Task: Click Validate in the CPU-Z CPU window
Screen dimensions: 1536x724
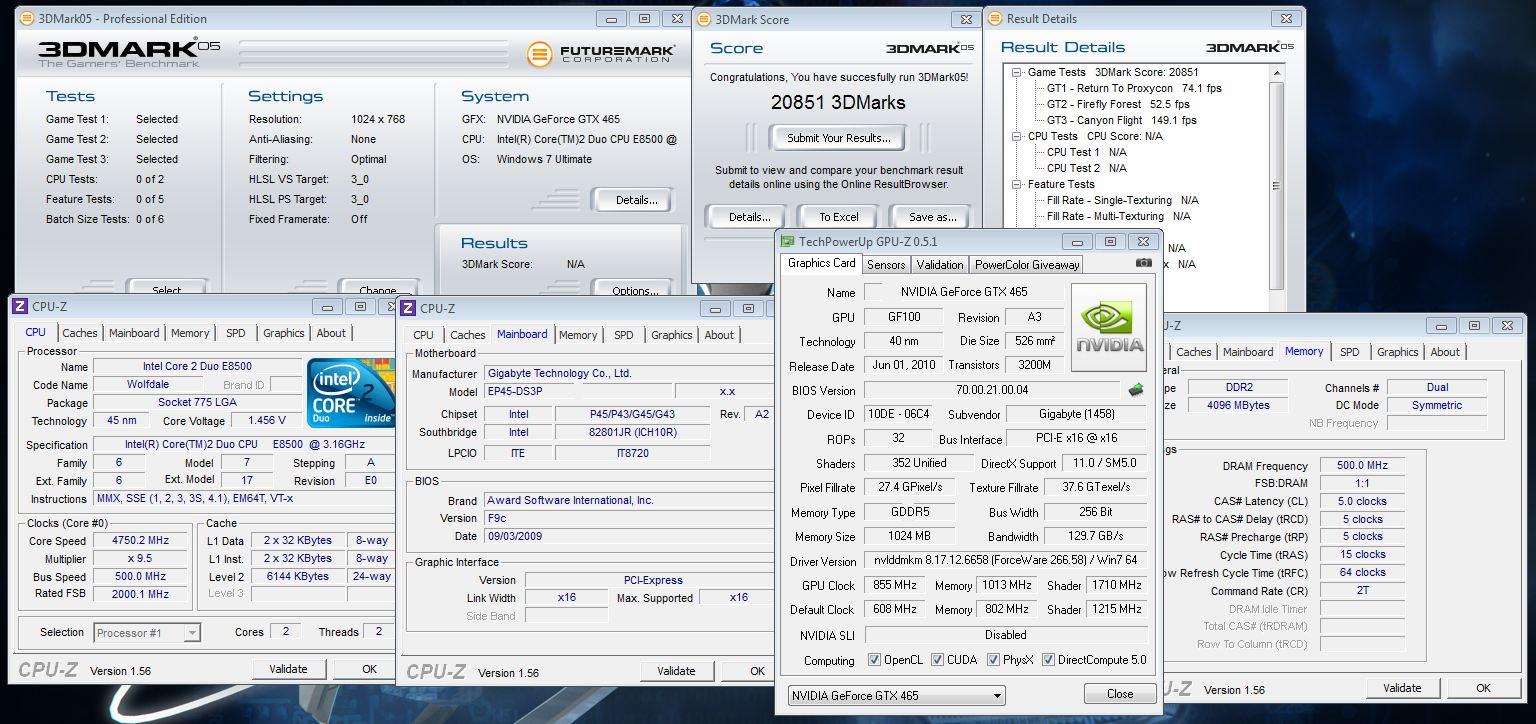Action: coord(288,669)
